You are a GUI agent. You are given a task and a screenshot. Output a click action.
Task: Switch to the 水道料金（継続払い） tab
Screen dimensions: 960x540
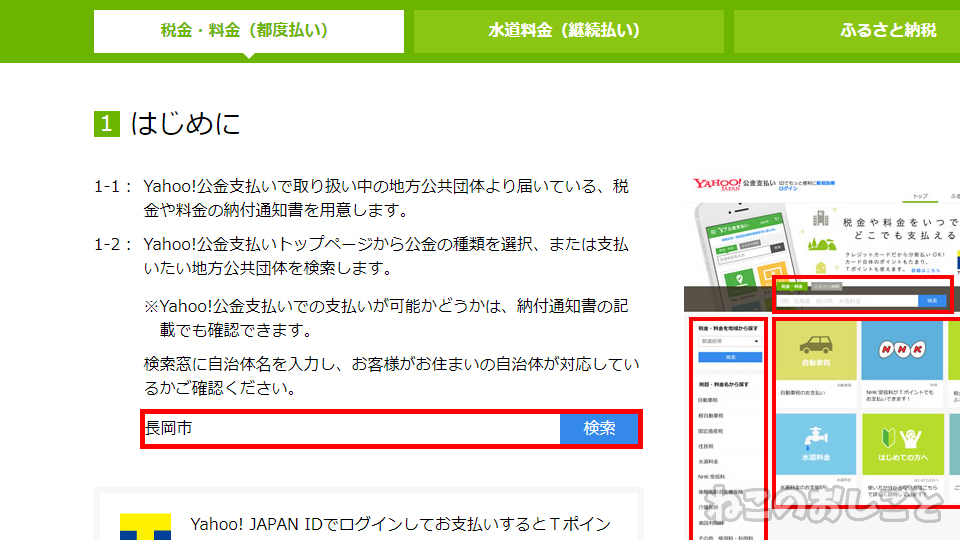(x=569, y=31)
